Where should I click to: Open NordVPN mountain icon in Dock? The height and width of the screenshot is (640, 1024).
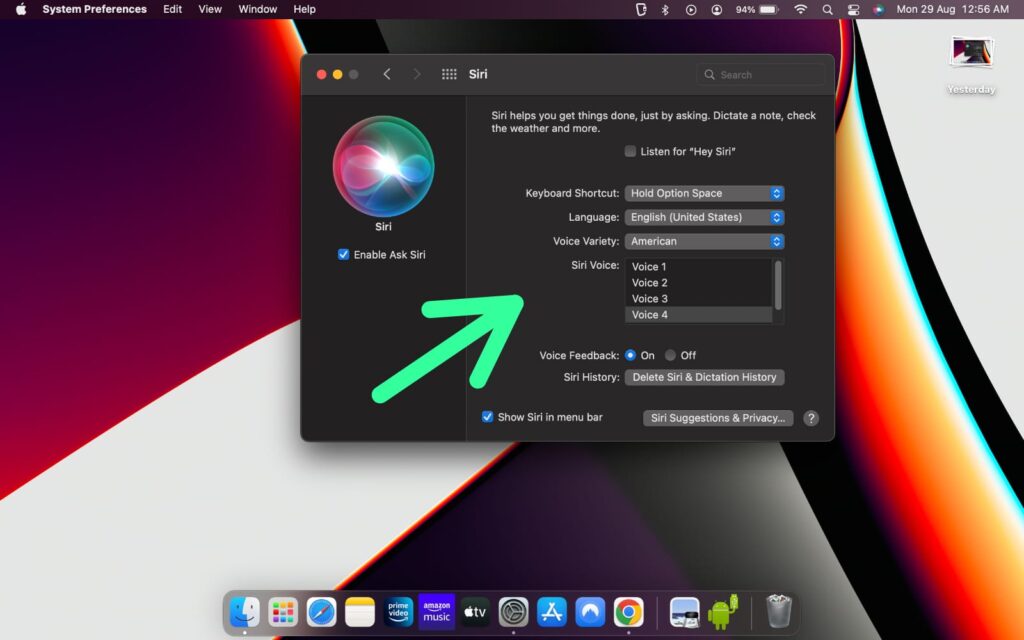coord(590,612)
